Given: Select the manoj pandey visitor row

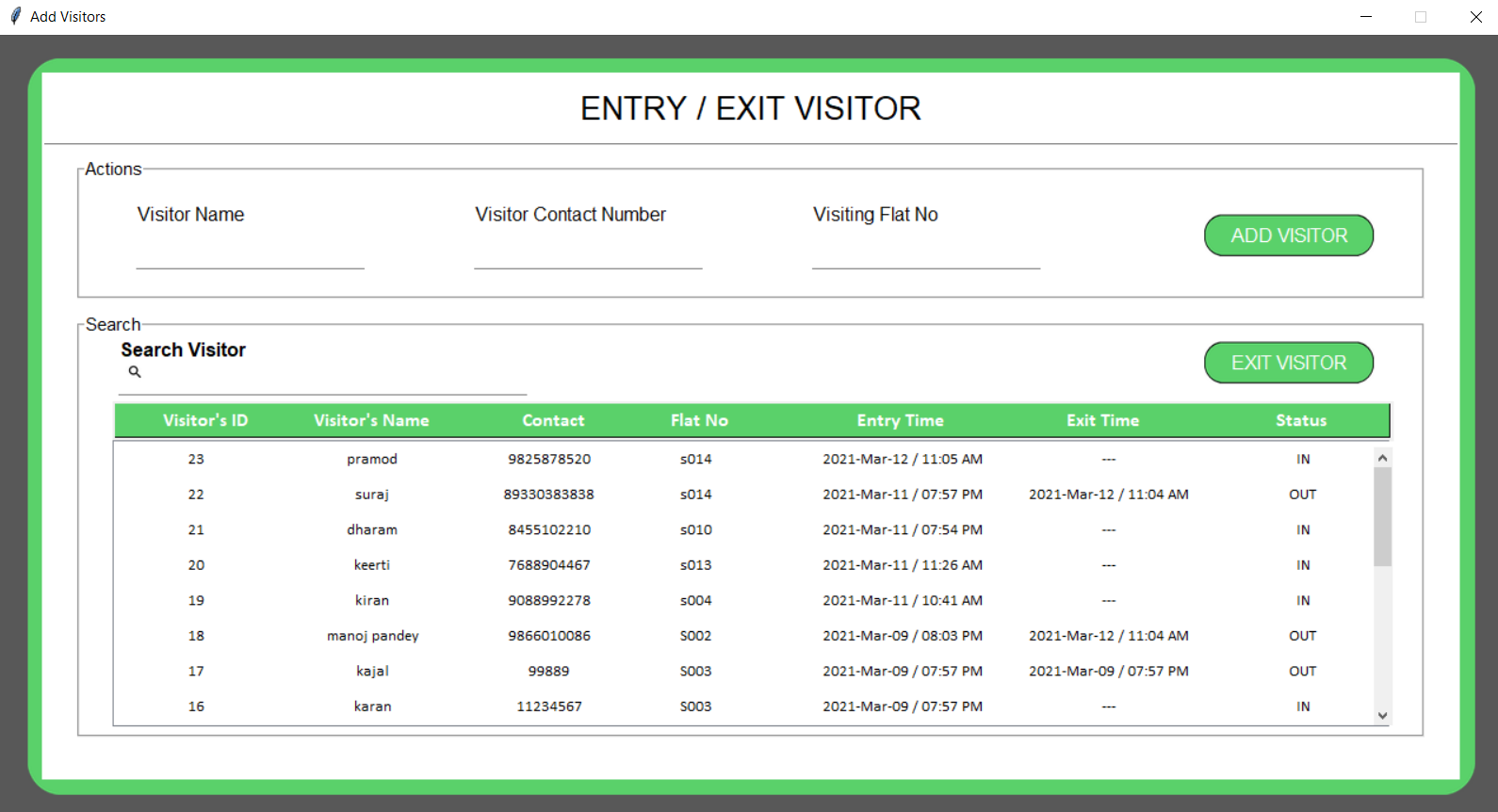Looking at the screenshot, I should [372, 636].
